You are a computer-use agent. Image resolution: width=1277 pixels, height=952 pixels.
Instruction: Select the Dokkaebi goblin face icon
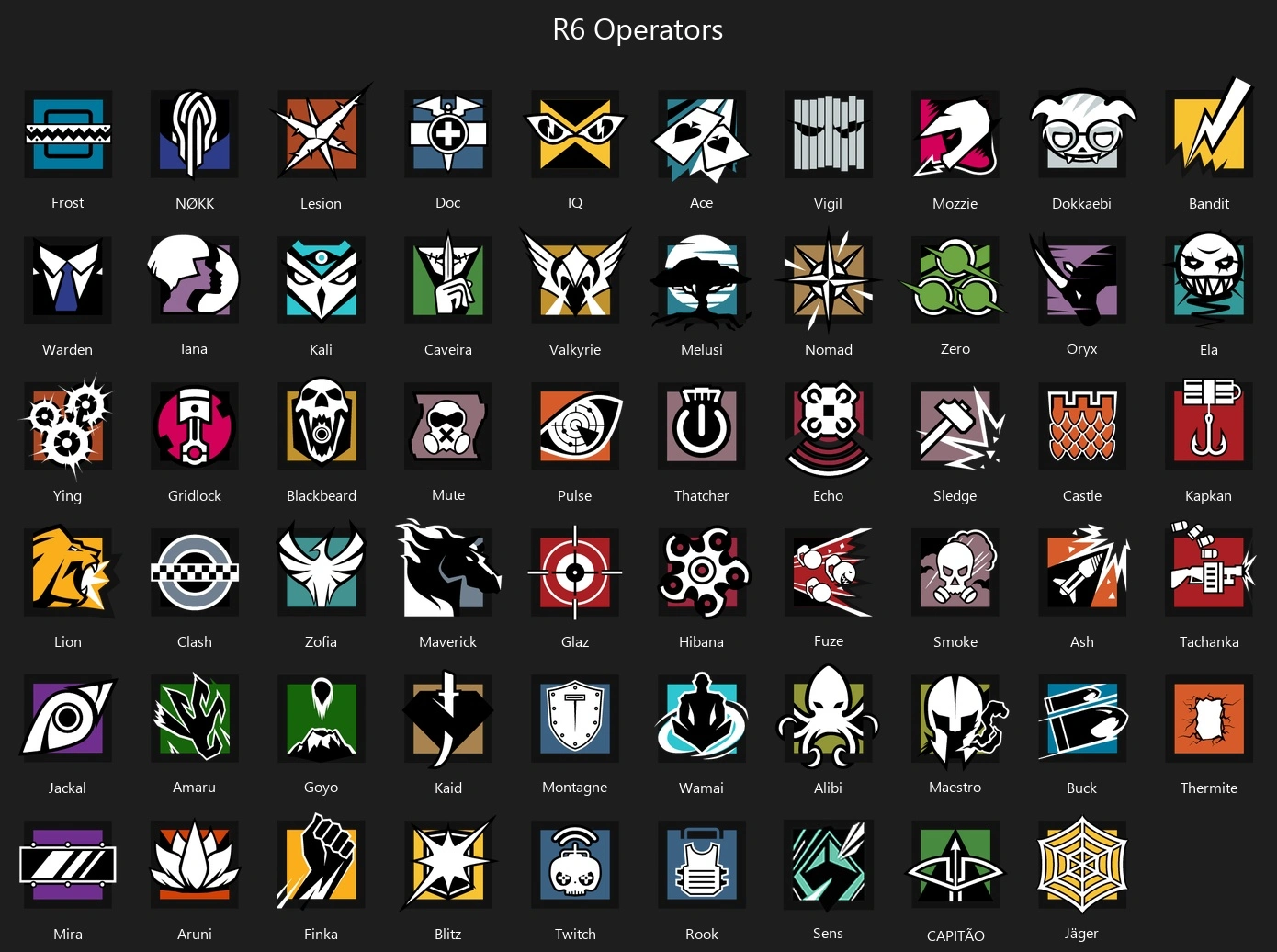click(1082, 132)
